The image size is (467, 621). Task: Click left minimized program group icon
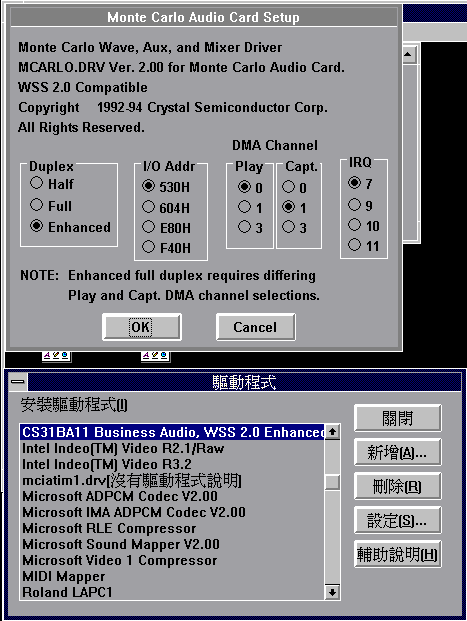tap(57, 356)
